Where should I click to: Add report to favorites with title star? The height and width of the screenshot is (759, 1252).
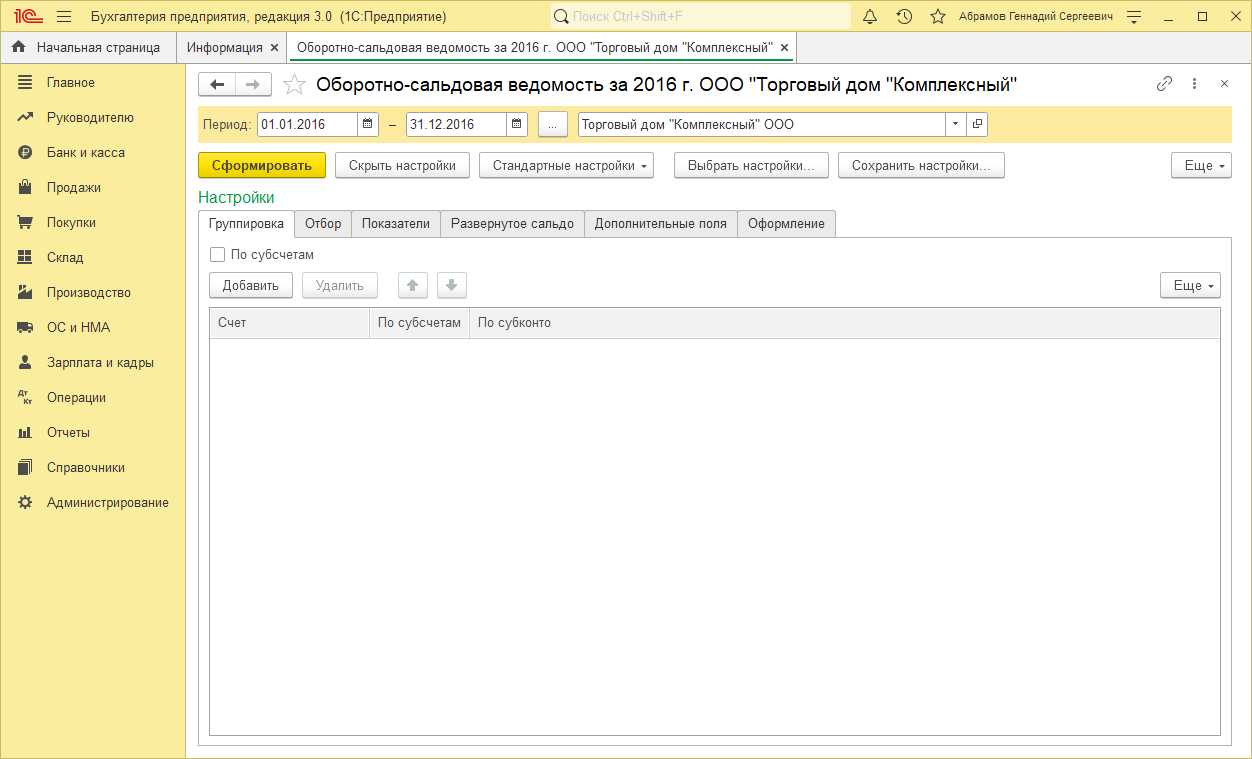[294, 85]
